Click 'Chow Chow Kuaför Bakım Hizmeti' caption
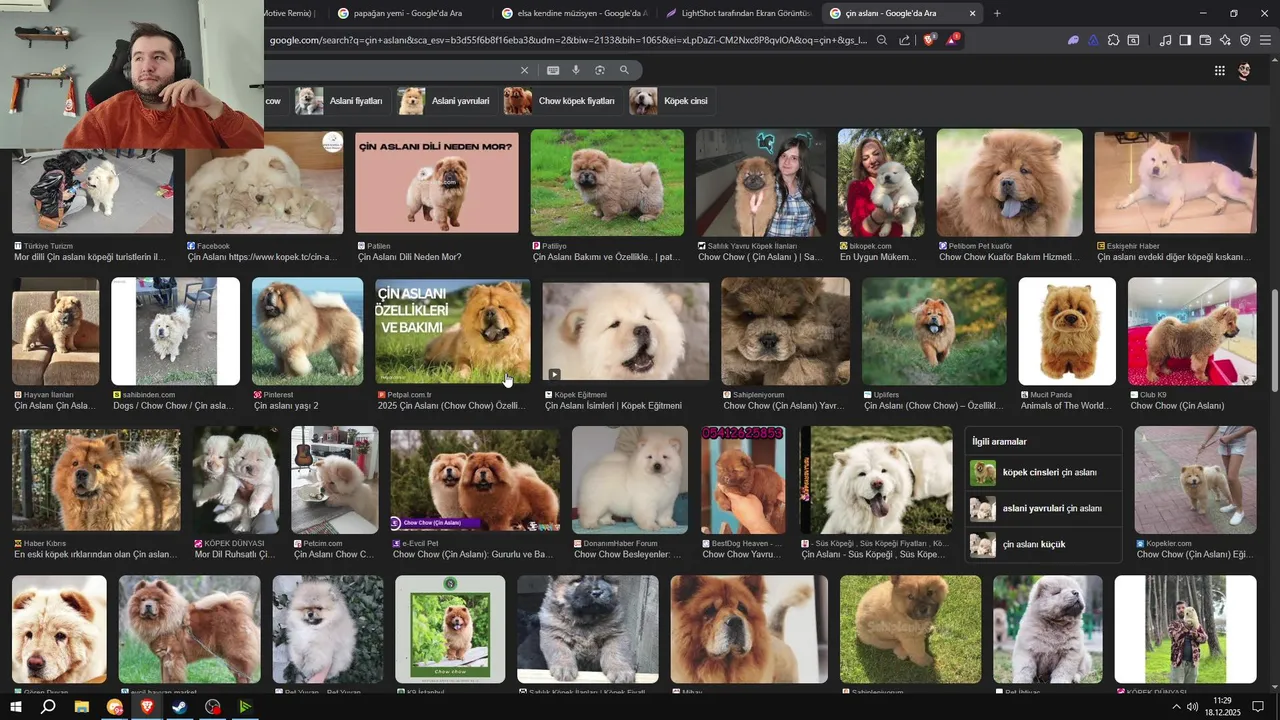 pos(1009,257)
